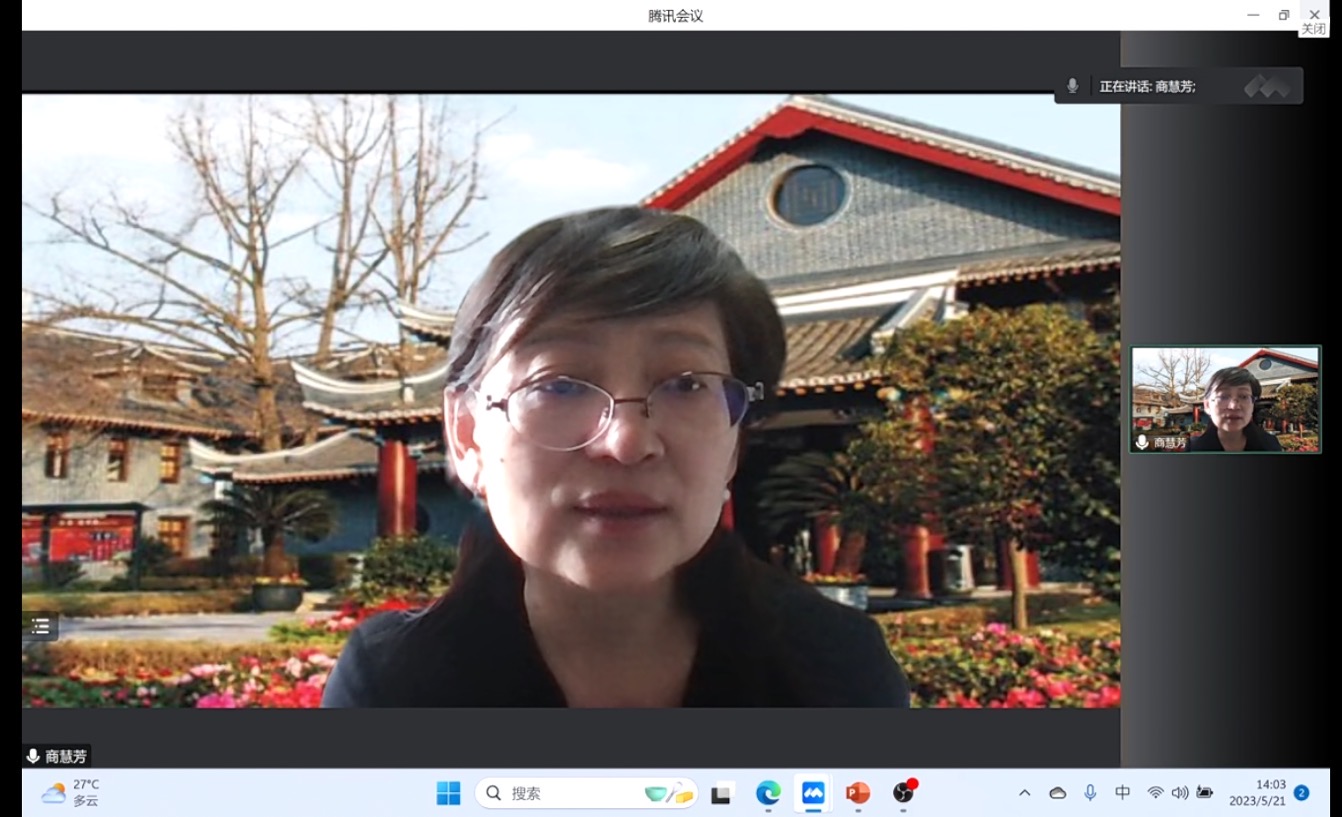The height and width of the screenshot is (817, 1342).
Task: Click the OneDrive cloud tray icon
Action: pos(1057,793)
